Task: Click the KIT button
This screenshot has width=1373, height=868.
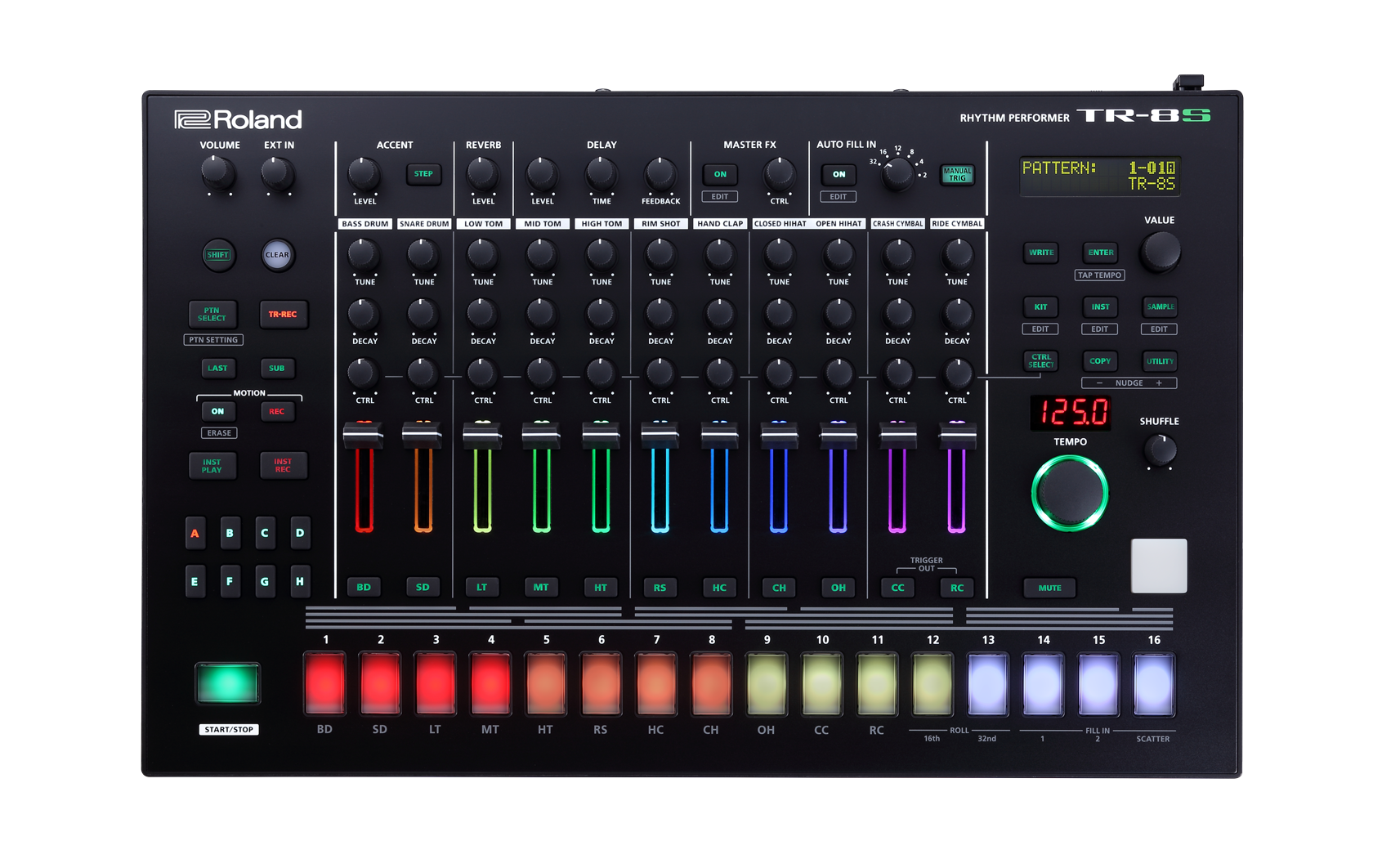Action: [1041, 307]
